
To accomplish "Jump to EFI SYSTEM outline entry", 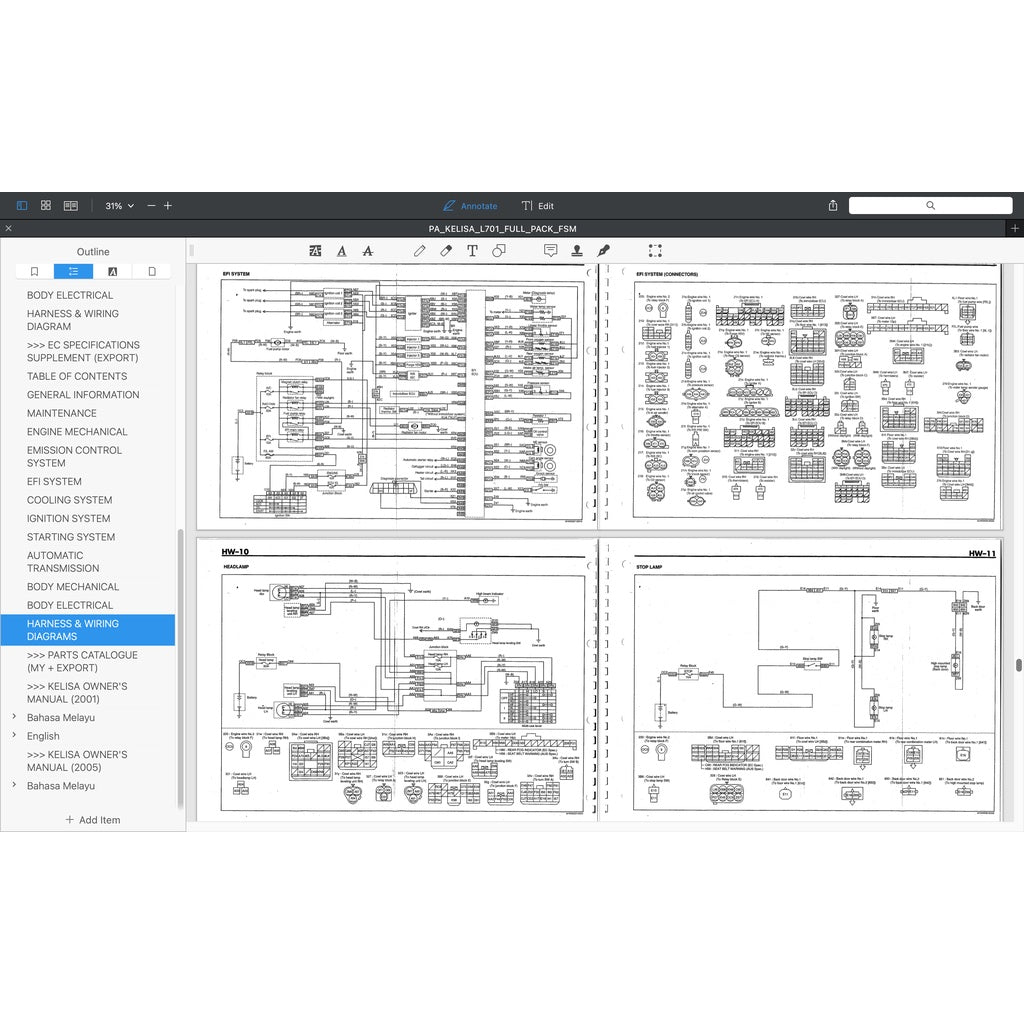I will click(x=54, y=481).
